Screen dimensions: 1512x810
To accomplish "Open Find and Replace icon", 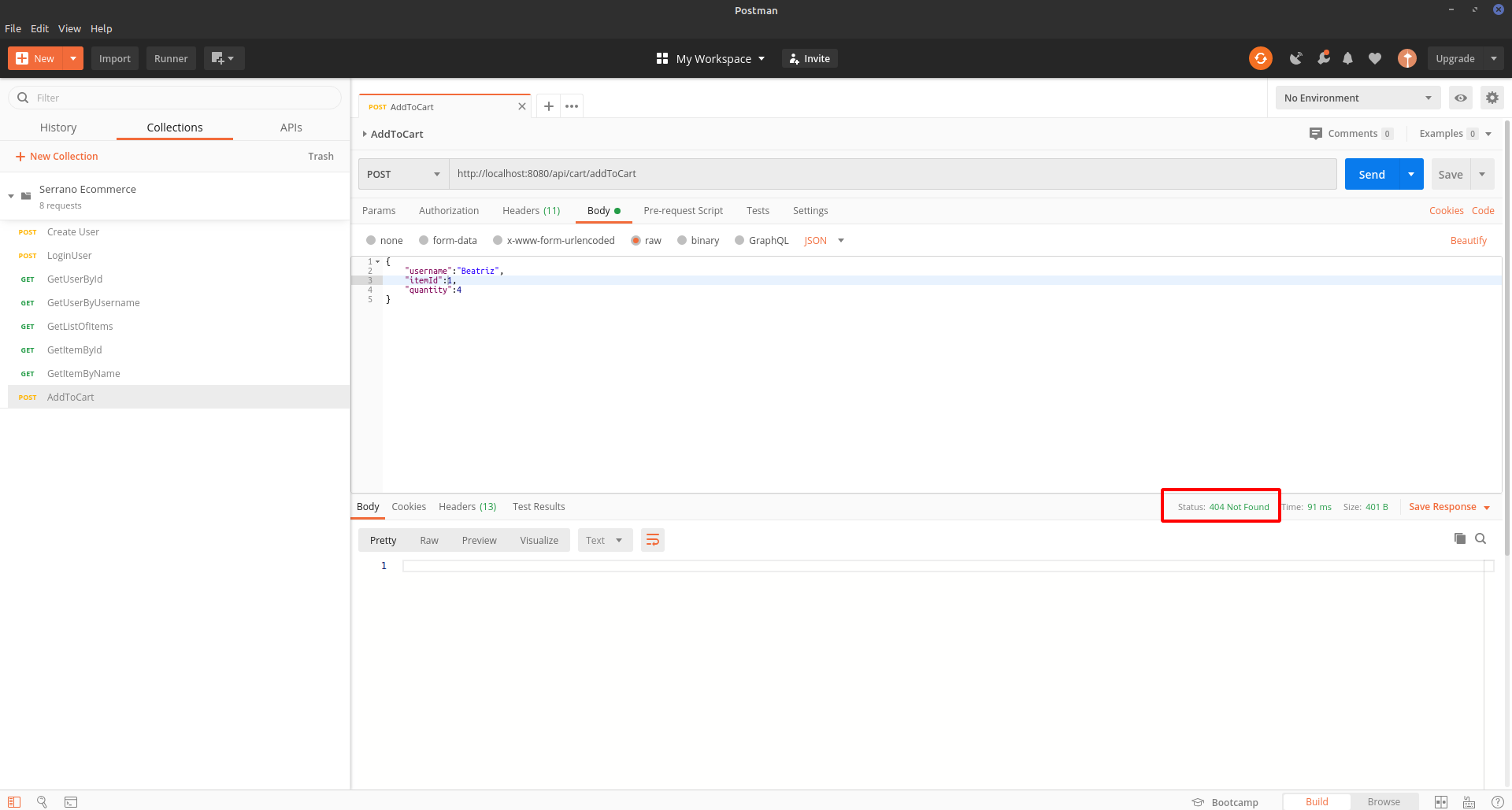I will coord(42,802).
